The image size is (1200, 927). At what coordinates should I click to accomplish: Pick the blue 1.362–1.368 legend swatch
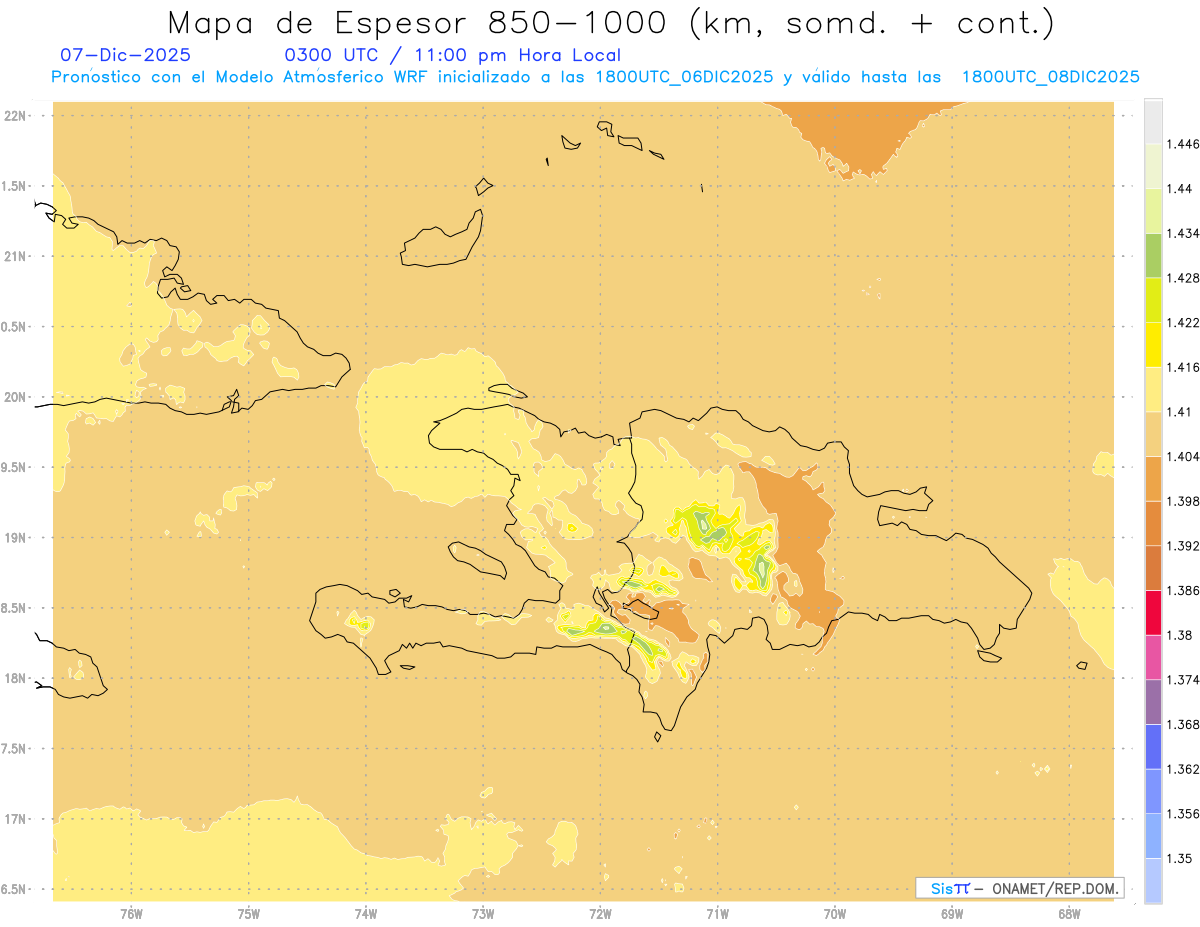1153,746
